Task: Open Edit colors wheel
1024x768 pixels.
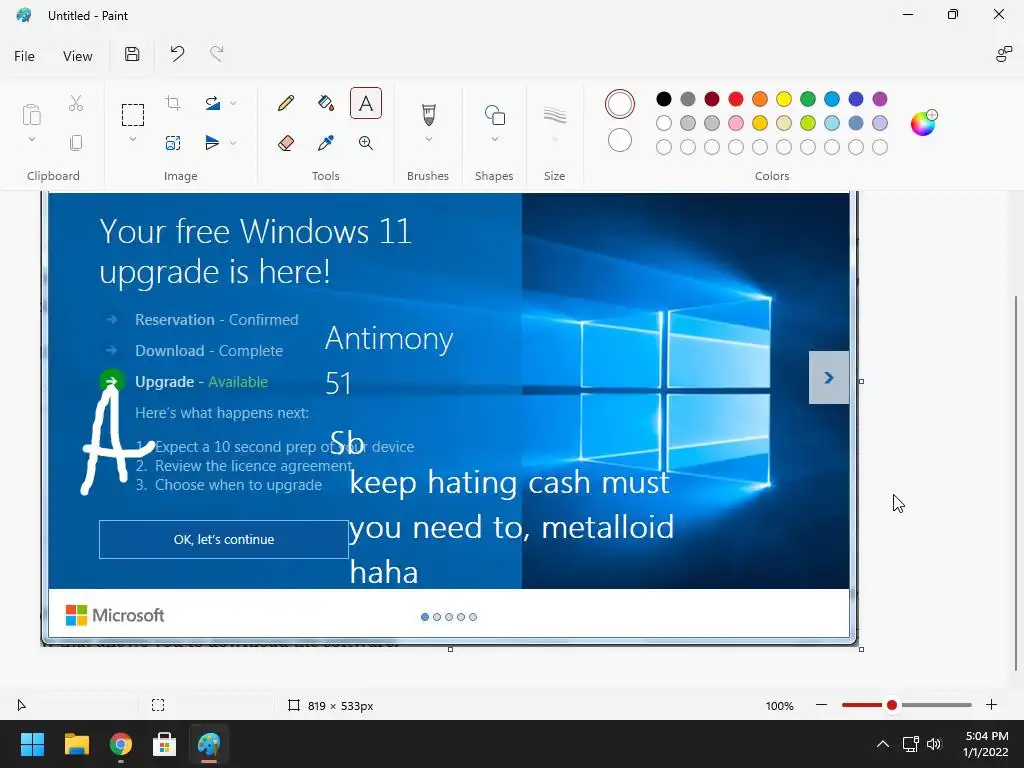Action: coord(923,123)
